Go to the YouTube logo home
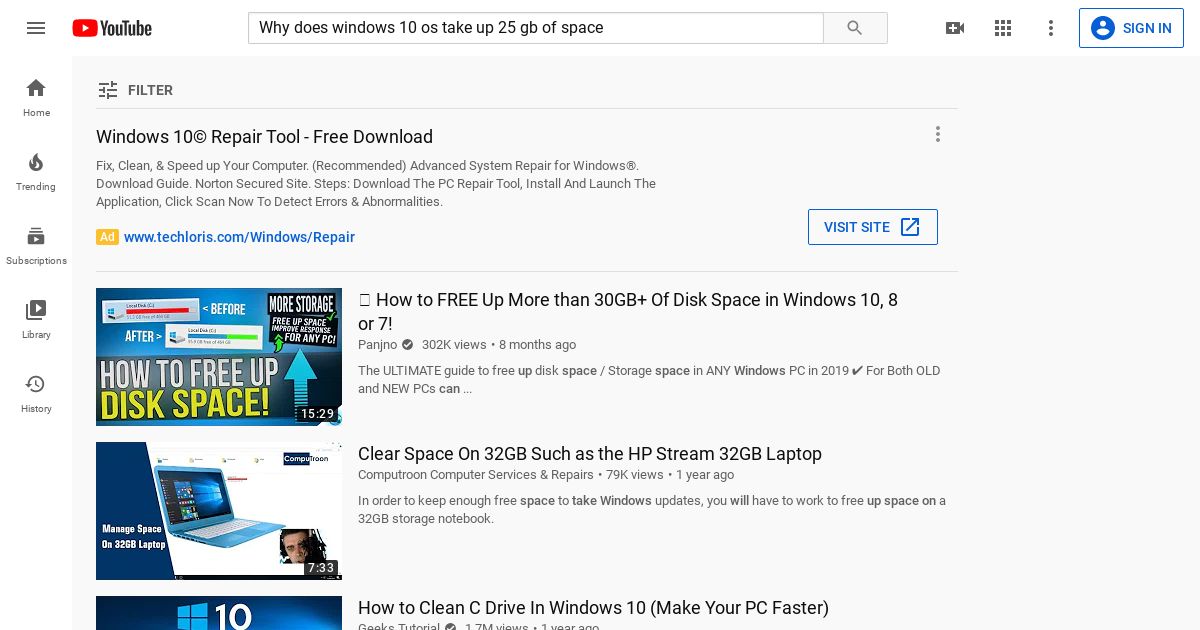 point(112,28)
